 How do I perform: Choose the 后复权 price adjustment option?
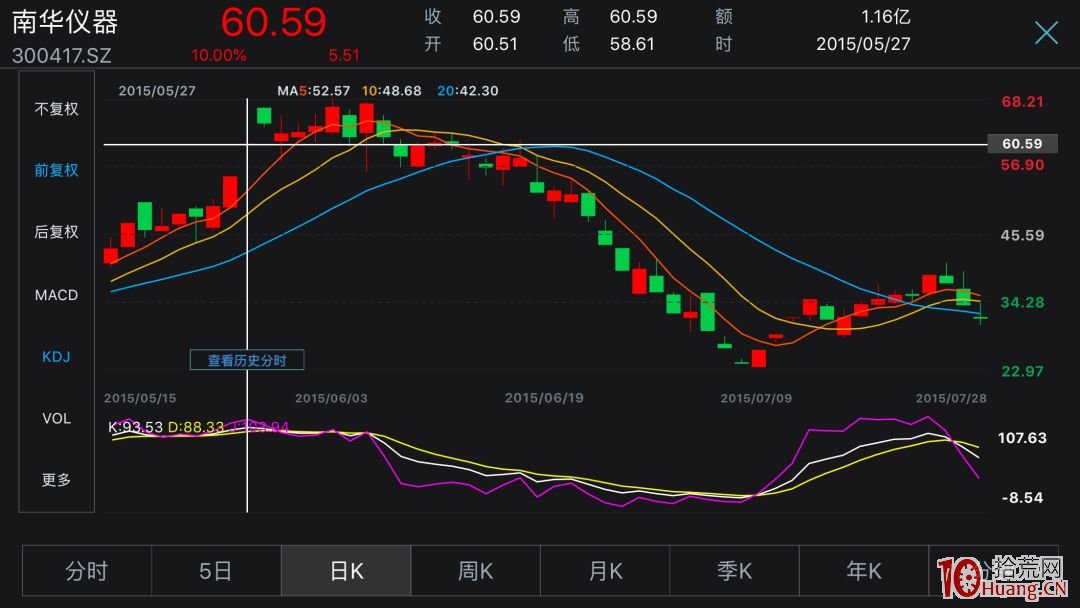pos(56,232)
